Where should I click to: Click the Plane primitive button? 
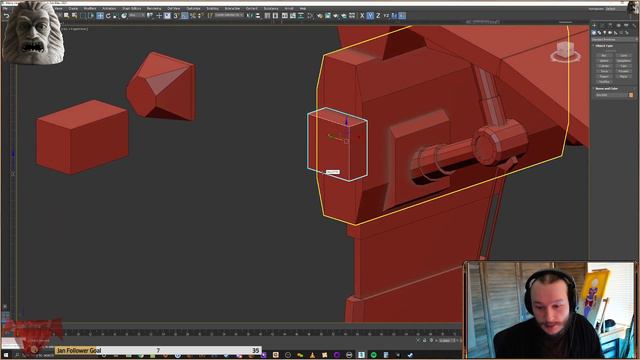coord(623,76)
